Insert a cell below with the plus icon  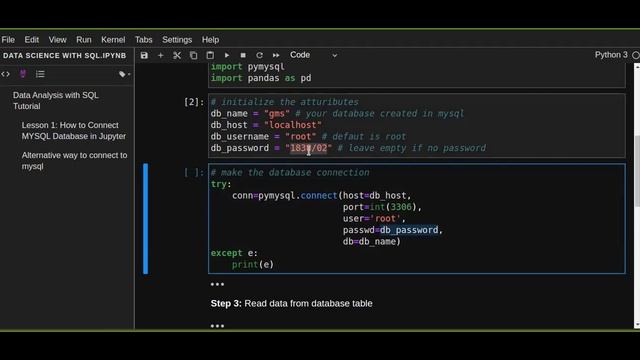click(160, 55)
